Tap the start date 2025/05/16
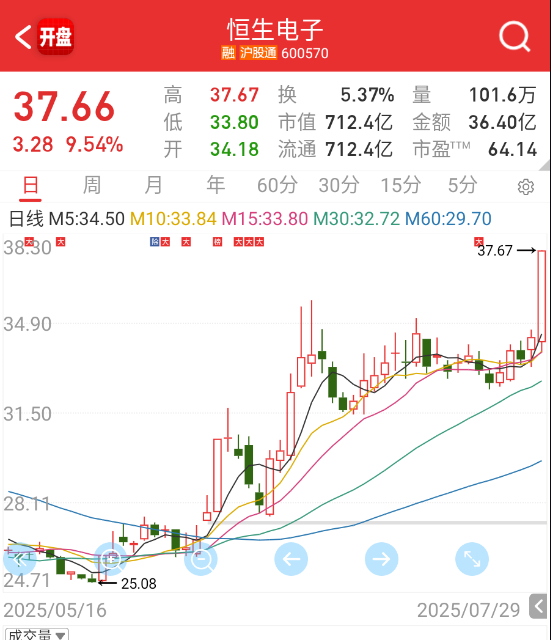The height and width of the screenshot is (640, 551). (x=55, y=611)
